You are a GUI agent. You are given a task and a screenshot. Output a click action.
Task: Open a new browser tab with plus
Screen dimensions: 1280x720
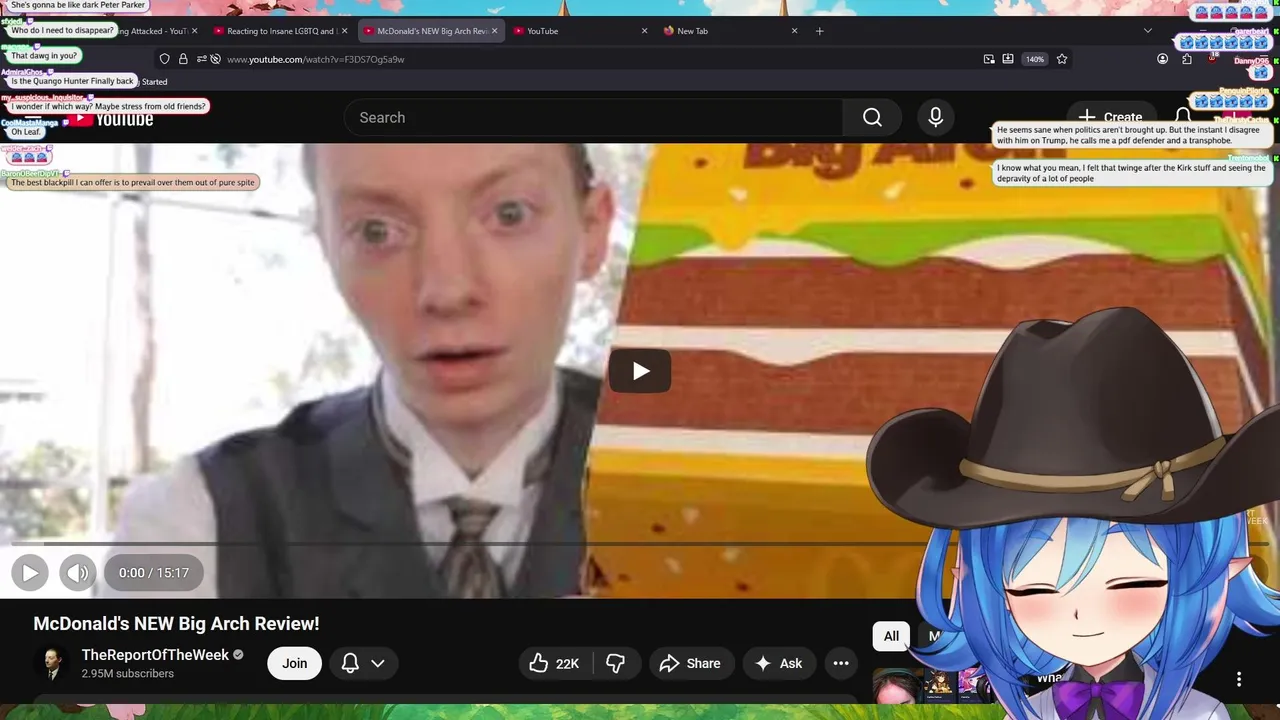819,31
